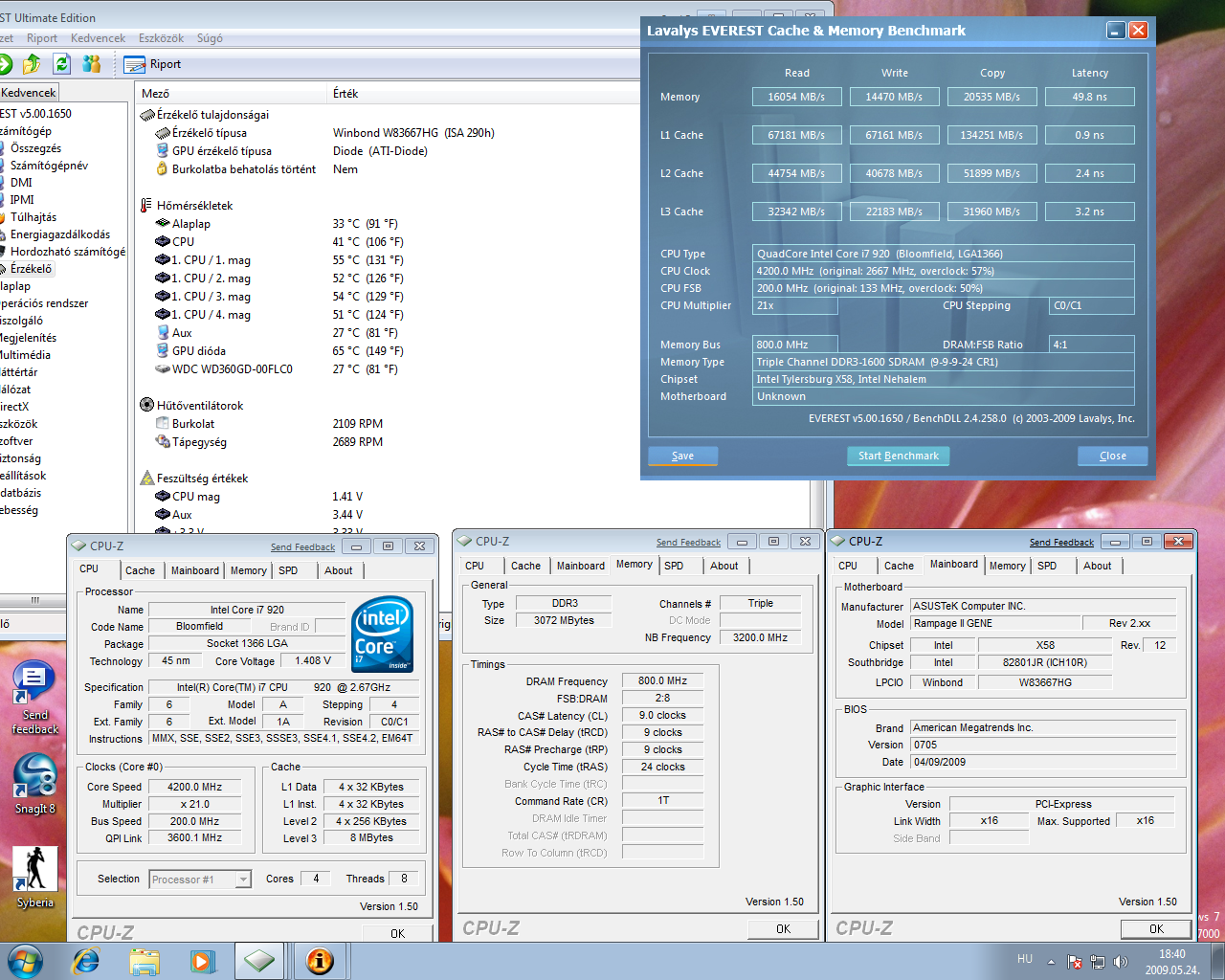Select Túlhajtás in the tree

click(x=33, y=217)
